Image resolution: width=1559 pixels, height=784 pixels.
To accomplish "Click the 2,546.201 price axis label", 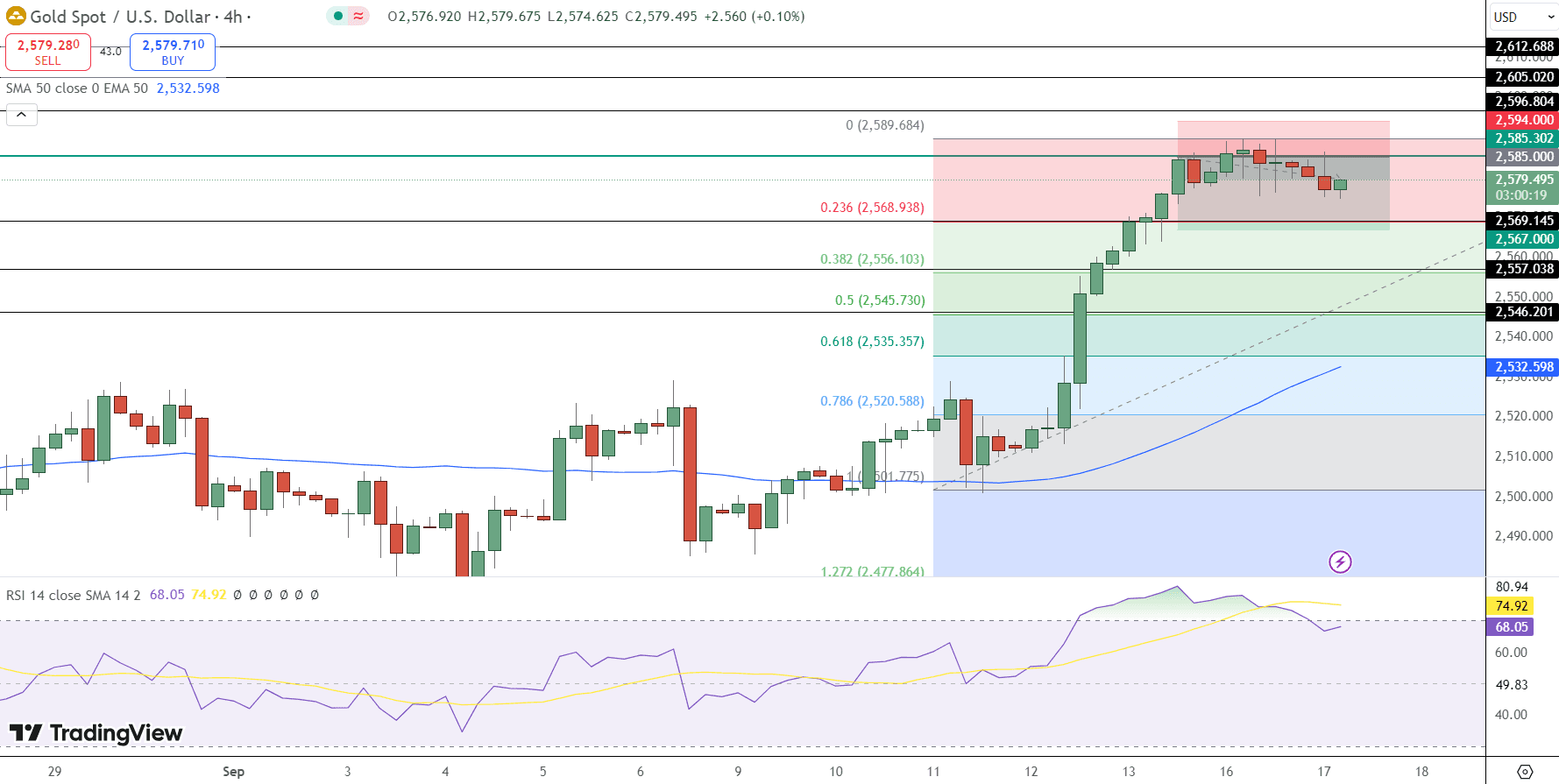I will (1523, 312).
